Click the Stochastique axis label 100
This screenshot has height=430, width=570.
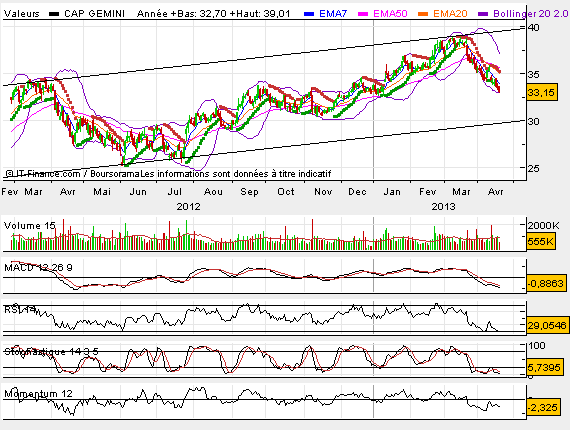tap(537, 346)
